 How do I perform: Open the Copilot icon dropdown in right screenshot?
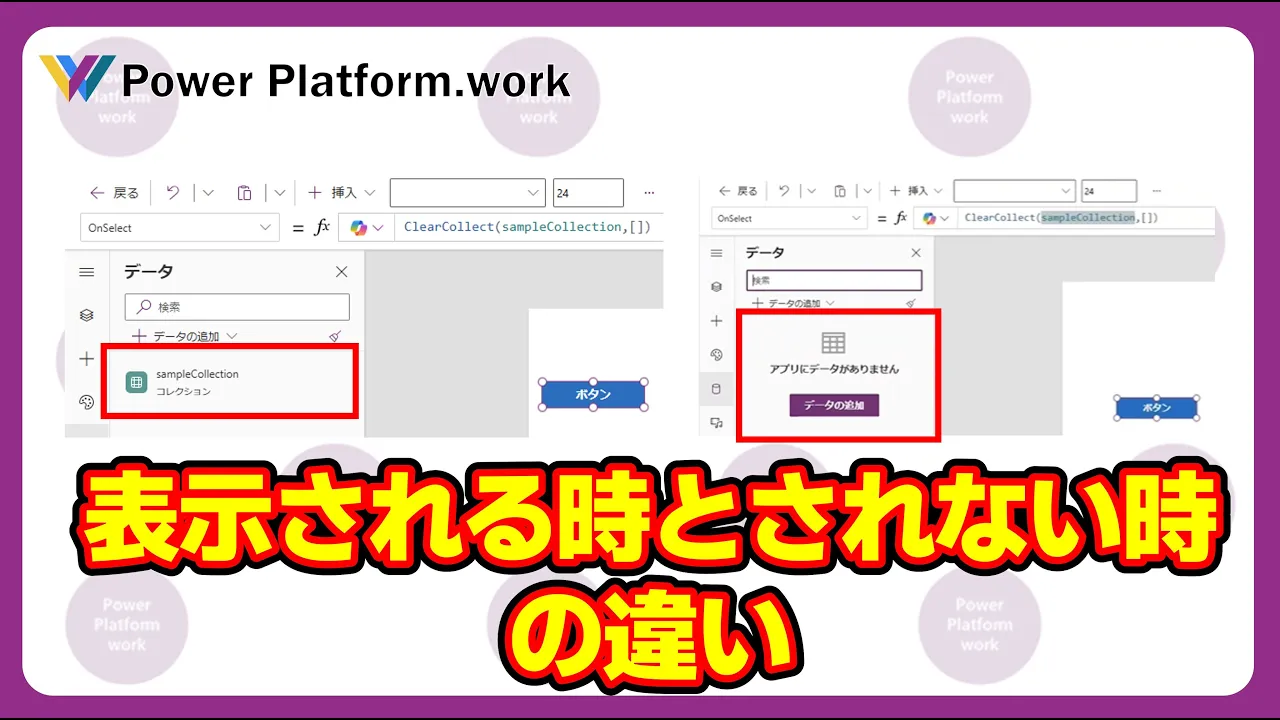click(x=936, y=218)
